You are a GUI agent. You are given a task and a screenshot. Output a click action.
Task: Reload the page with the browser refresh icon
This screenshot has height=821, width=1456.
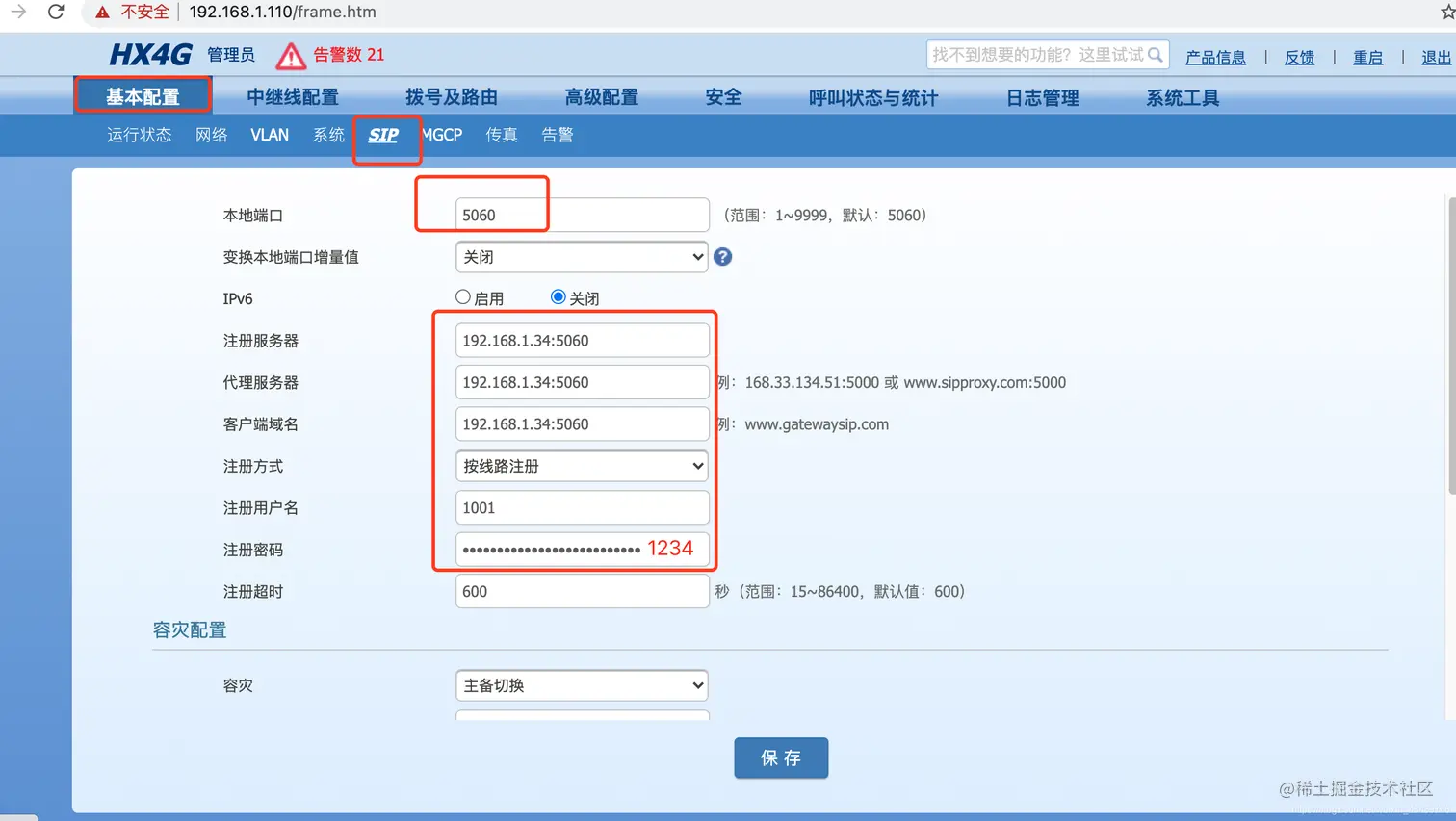point(56,12)
